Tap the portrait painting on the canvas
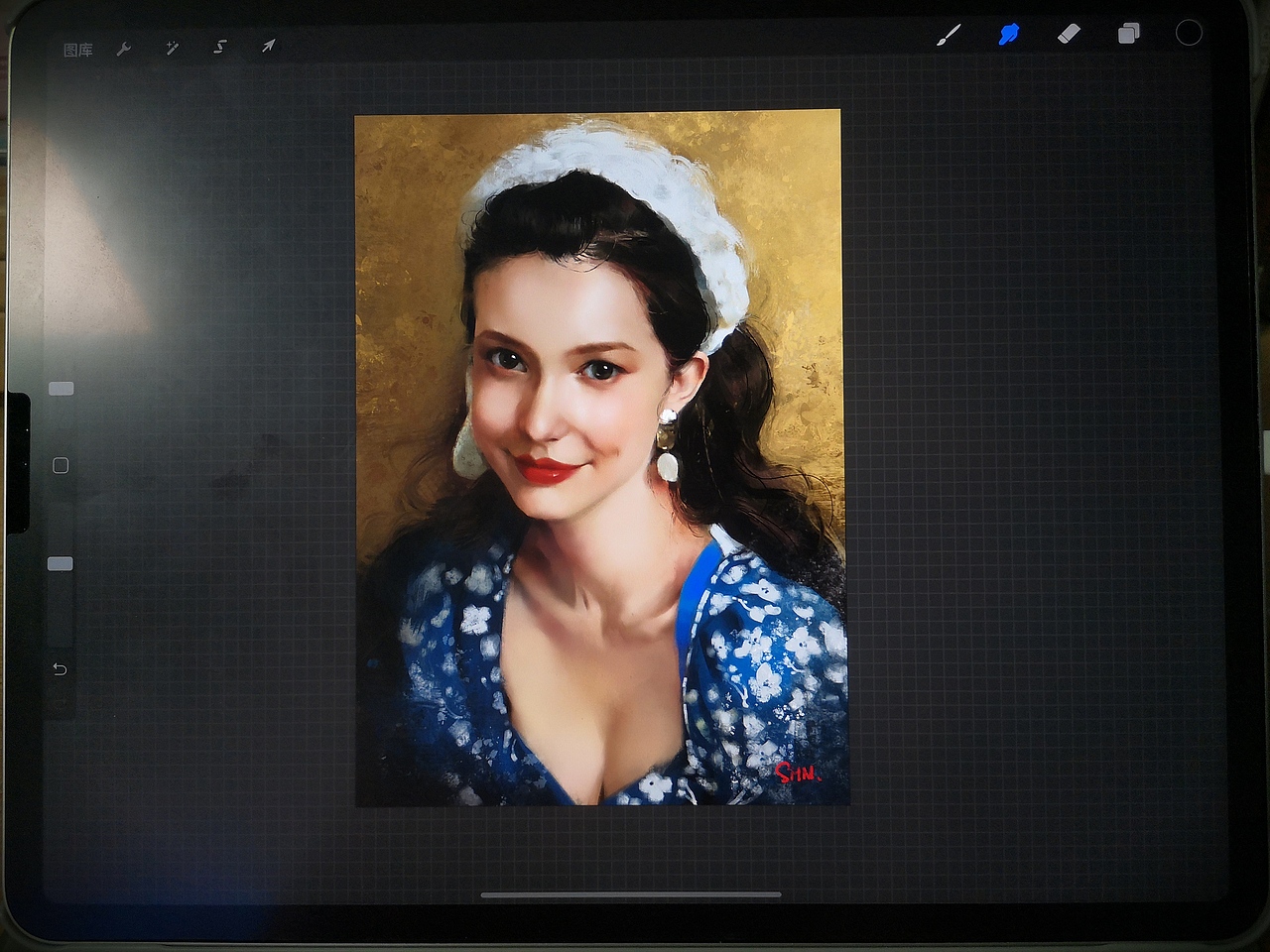1270x952 pixels. (x=600, y=457)
